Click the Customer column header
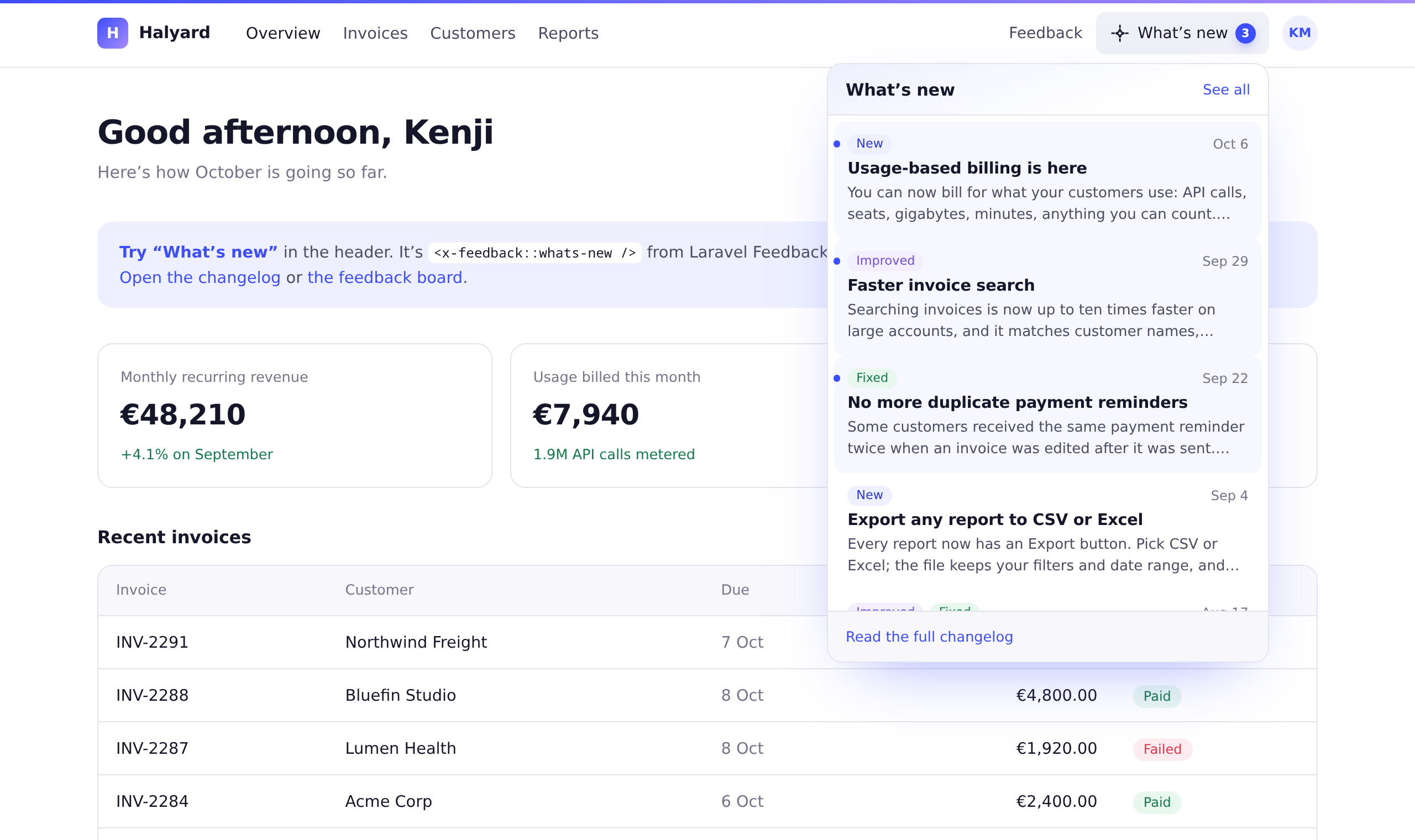1415x840 pixels. point(379,590)
